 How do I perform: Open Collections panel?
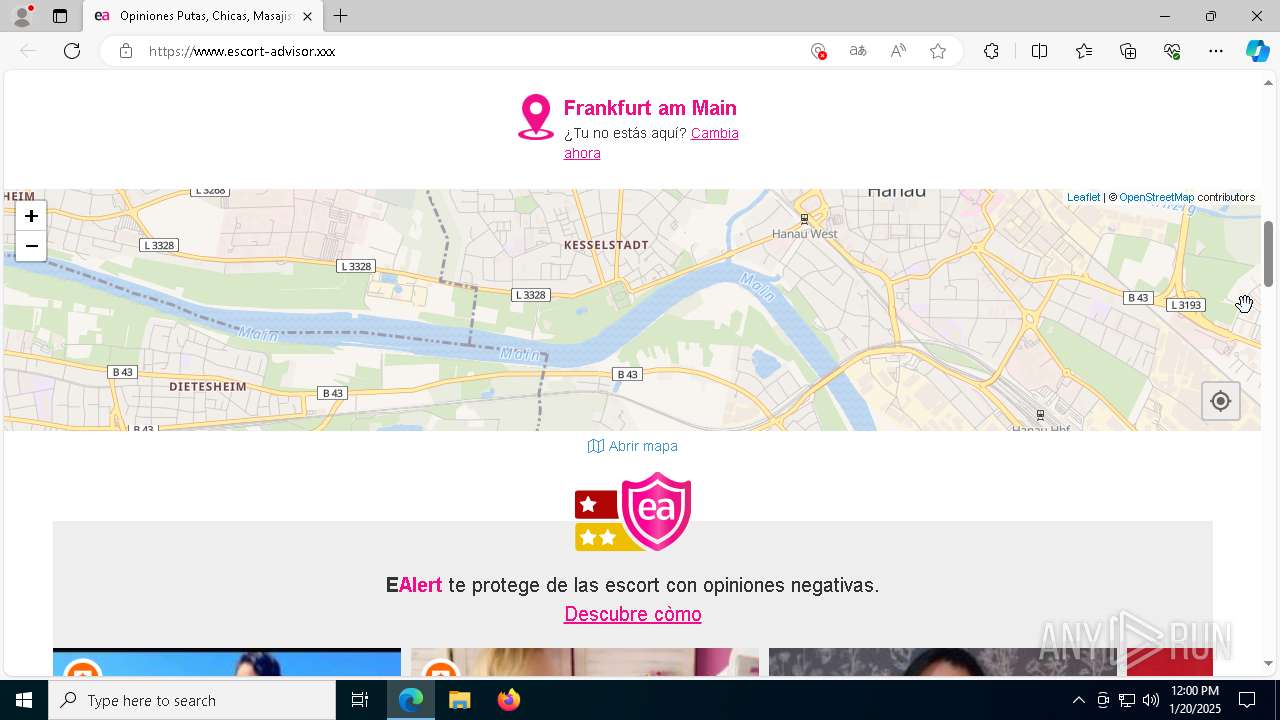[x=1128, y=51]
